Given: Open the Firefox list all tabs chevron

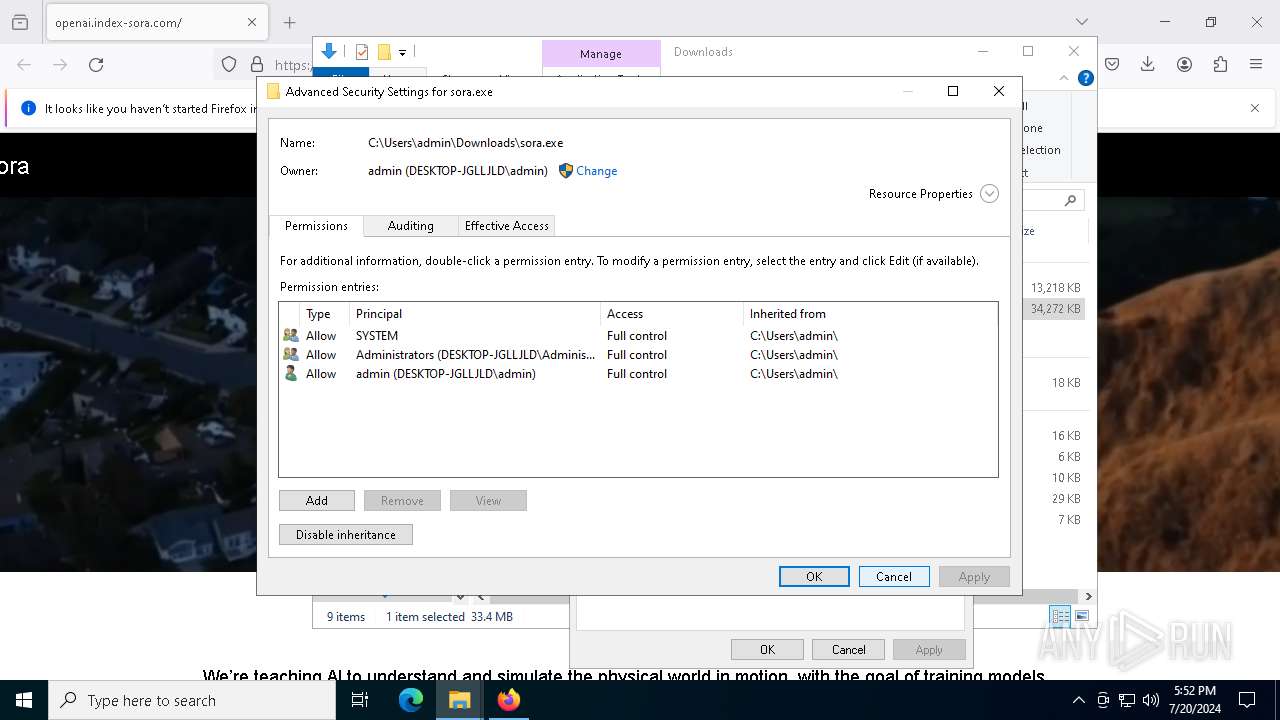Looking at the screenshot, I should [x=1082, y=22].
